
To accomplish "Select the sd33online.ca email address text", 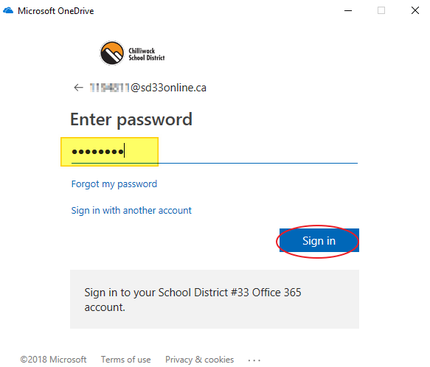I will pos(148,88).
